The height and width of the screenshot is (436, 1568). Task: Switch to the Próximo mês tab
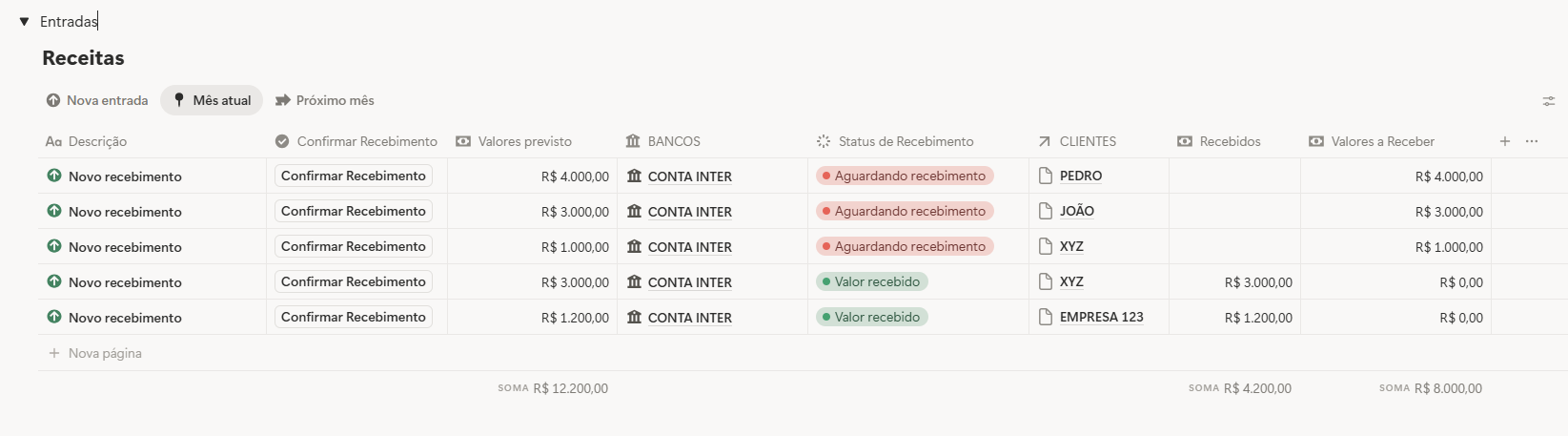coord(325,100)
